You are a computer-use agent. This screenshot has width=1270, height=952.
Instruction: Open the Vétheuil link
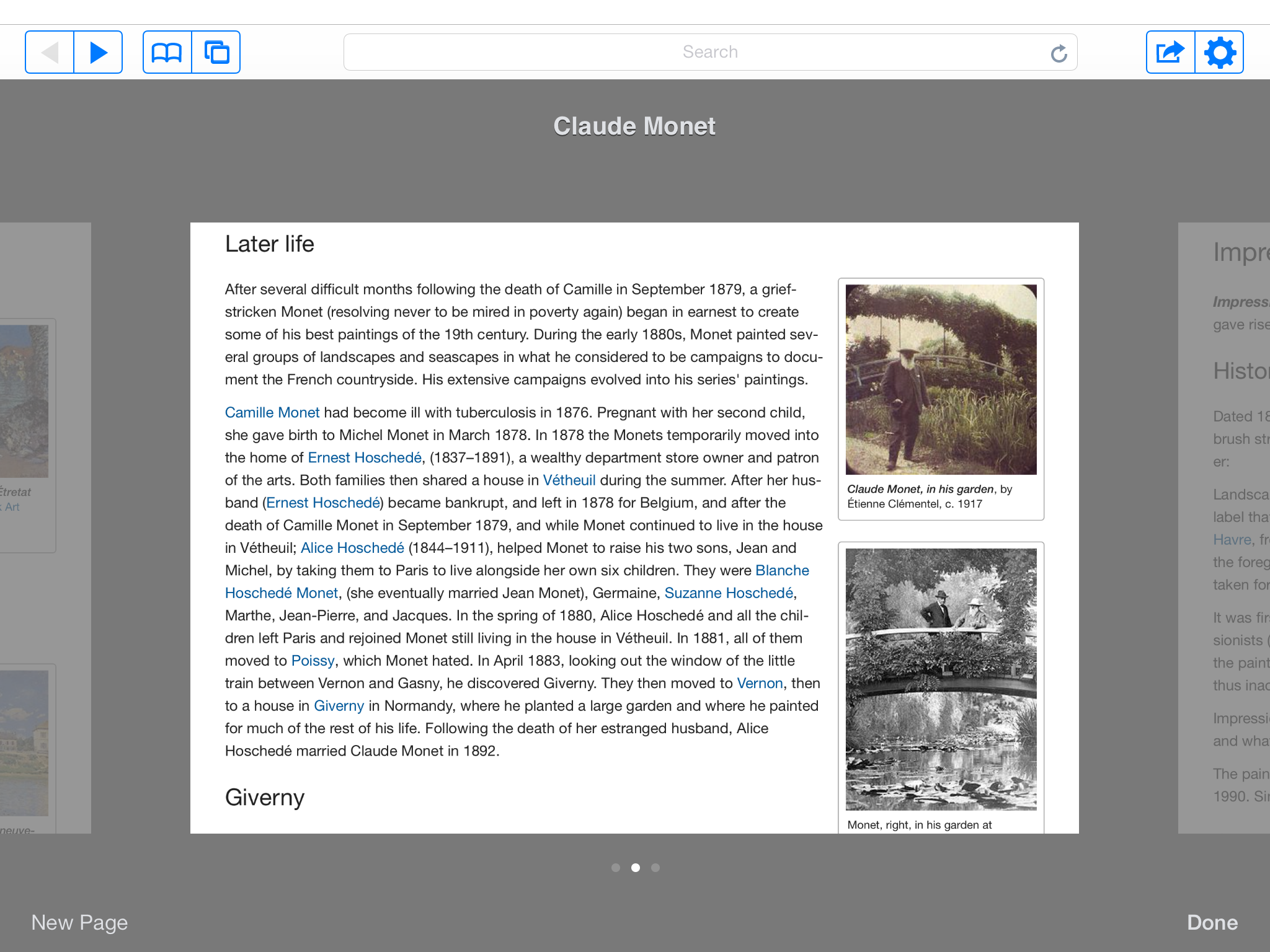[x=569, y=480]
